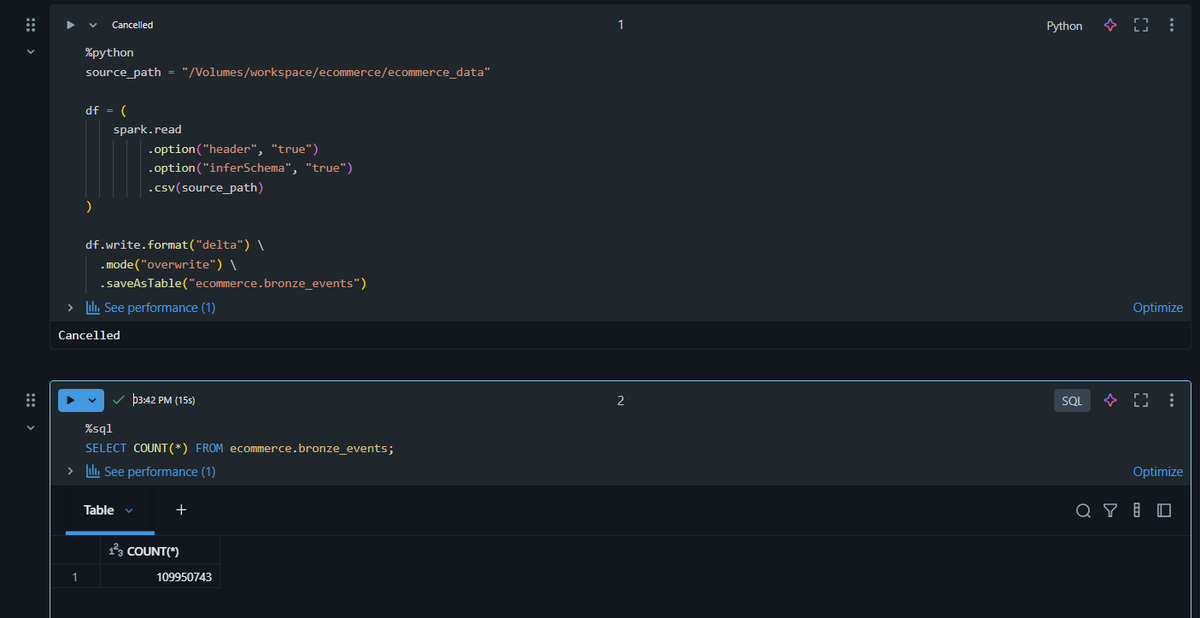This screenshot has width=1200, height=618.
Task: Collapse cell 1 using the left chevron
Action: 30,52
